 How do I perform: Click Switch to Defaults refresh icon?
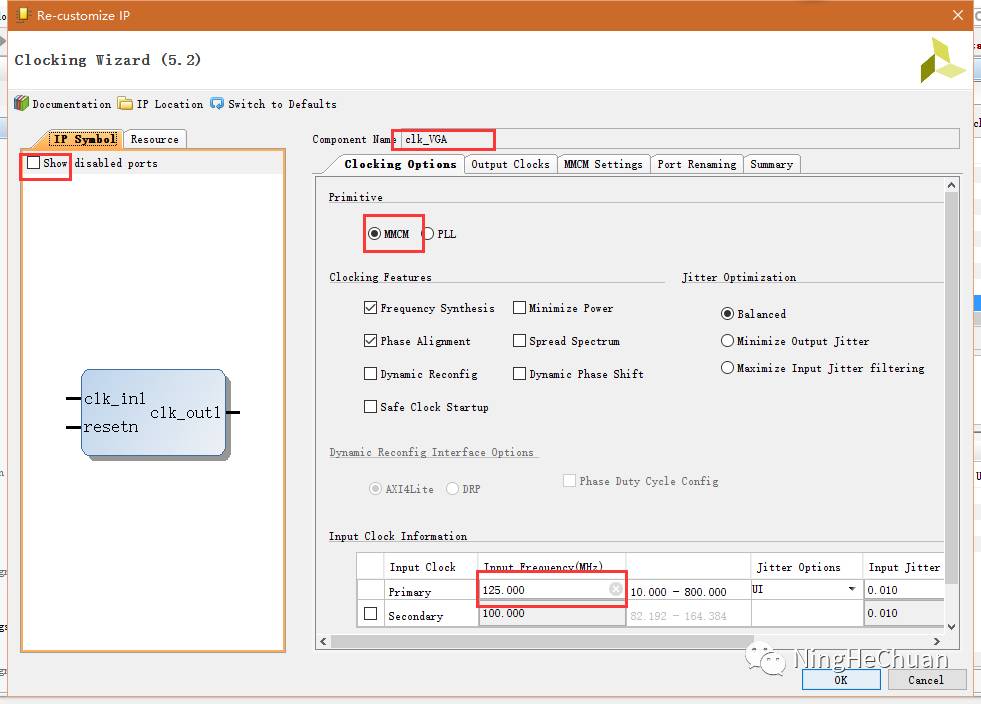[x=217, y=103]
